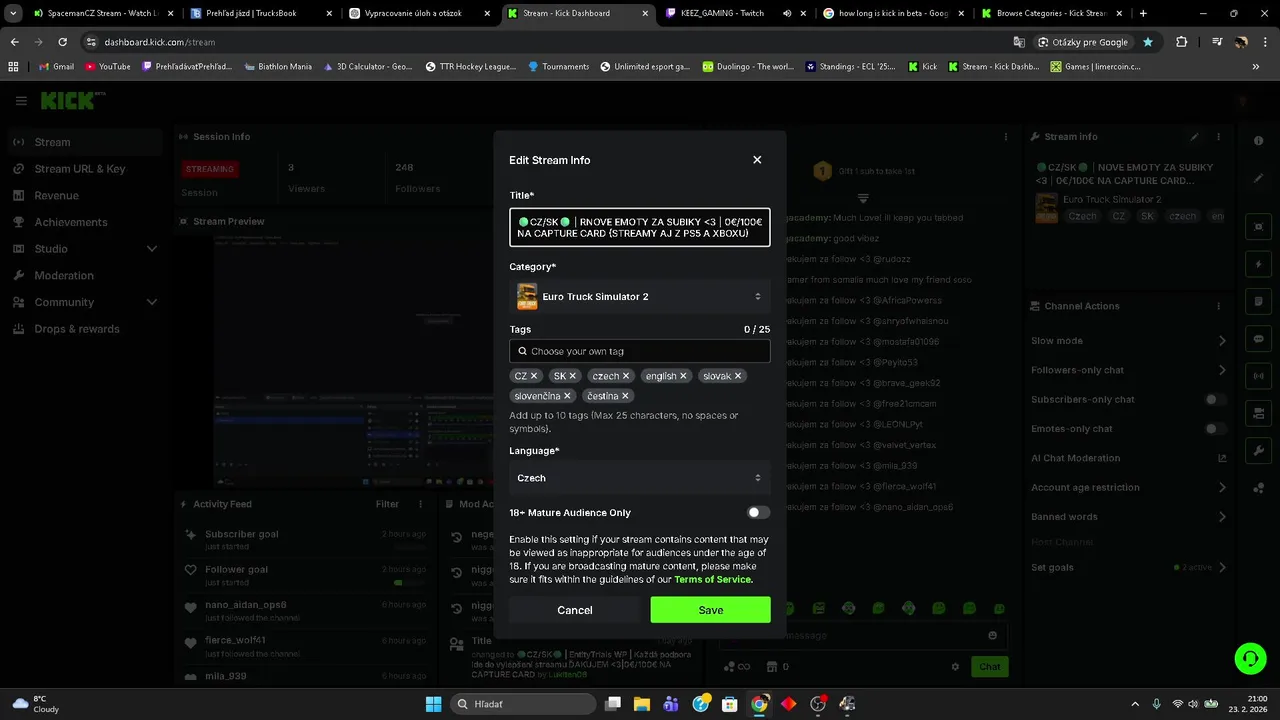Remove the slovenčina tag
The width and height of the screenshot is (1280, 720).
[567, 396]
